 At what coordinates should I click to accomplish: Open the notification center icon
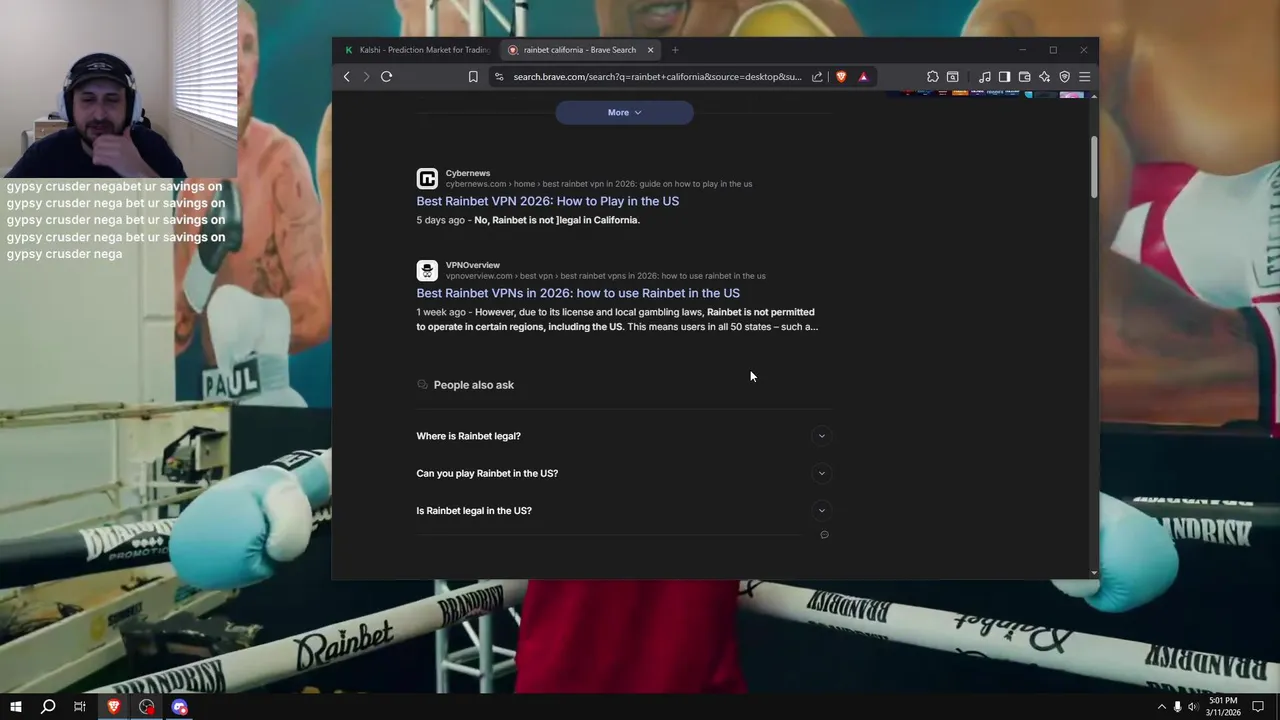click(x=1258, y=707)
